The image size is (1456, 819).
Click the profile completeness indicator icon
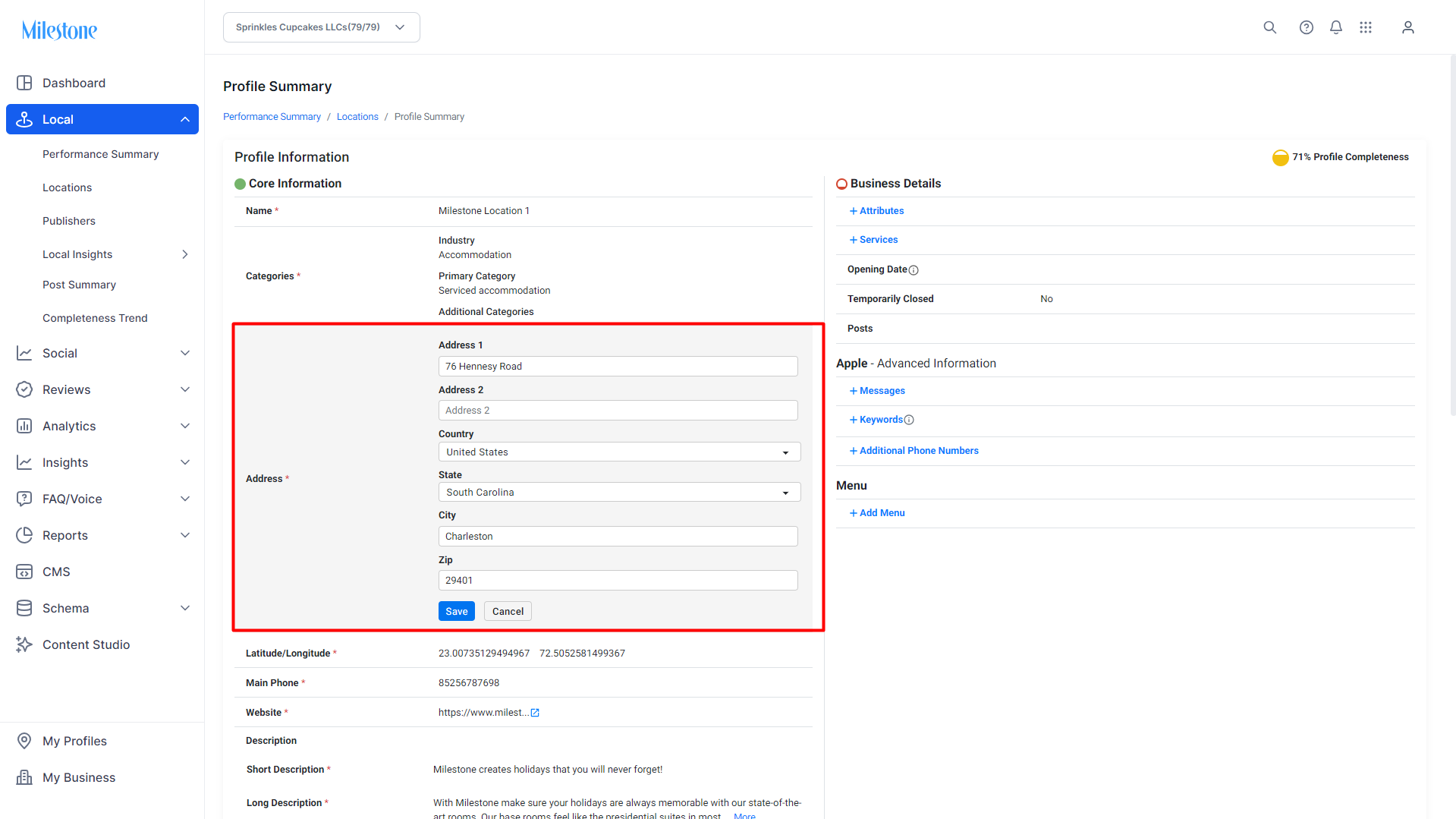point(1280,157)
